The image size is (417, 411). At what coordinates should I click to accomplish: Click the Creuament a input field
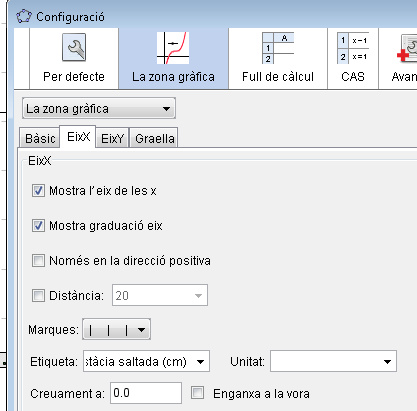click(x=146, y=393)
